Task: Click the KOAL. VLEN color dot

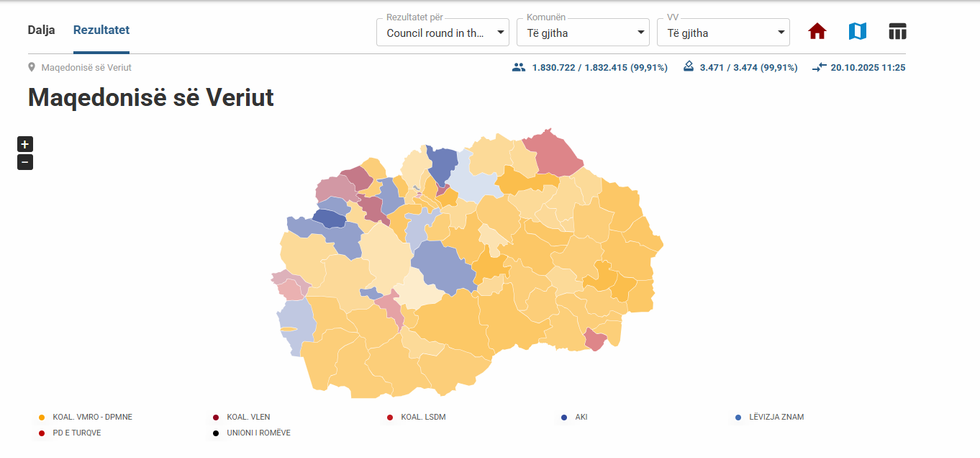Action: [x=215, y=417]
